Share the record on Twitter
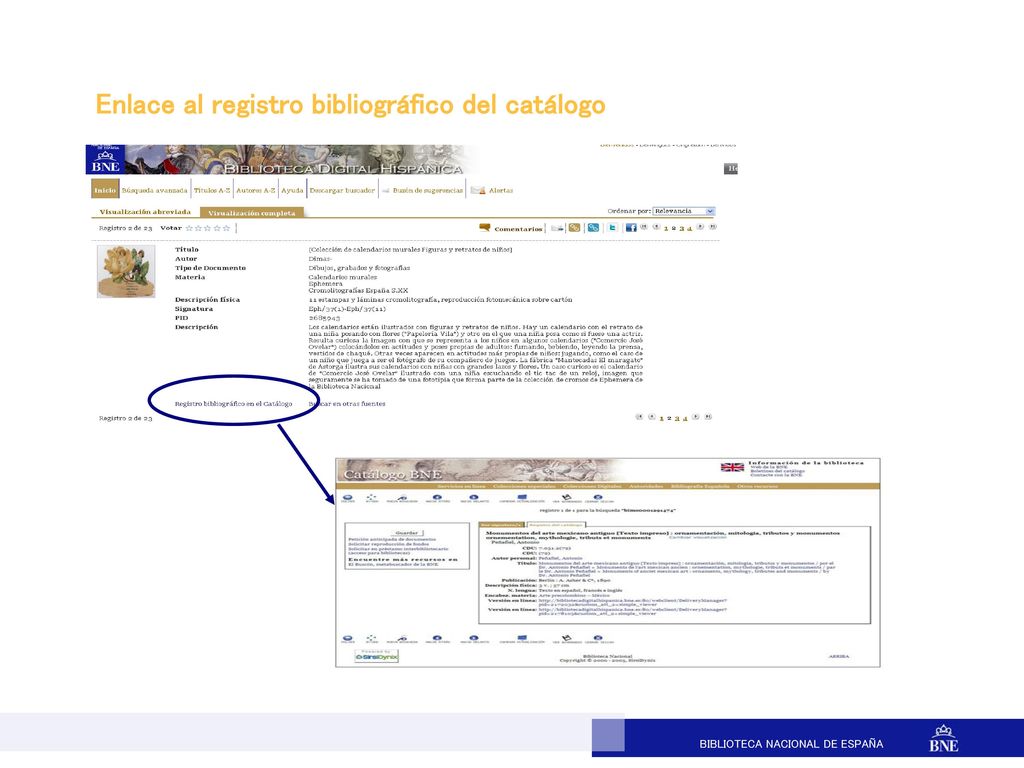Image resolution: width=1024 pixels, height=768 pixels. pos(613,228)
